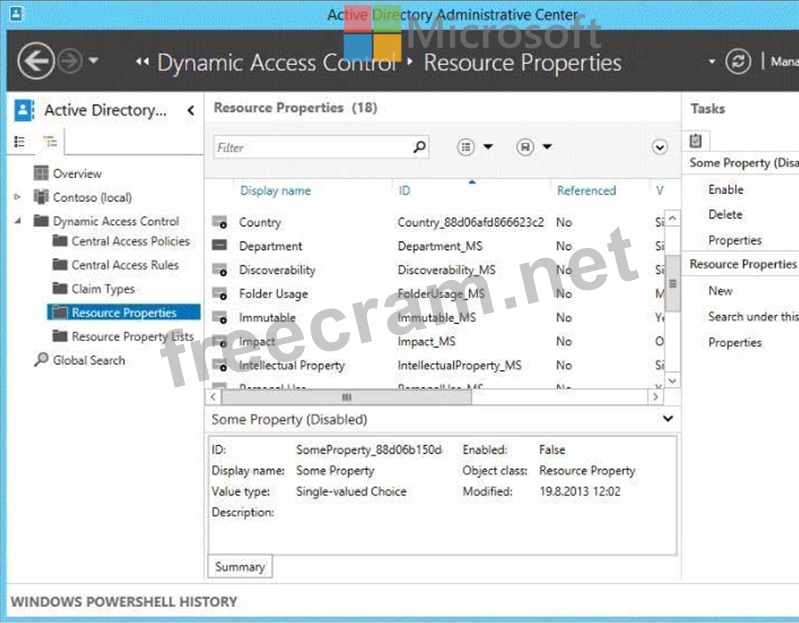
Task: Click the Resource Properties breadcrumb
Action: 522,63
